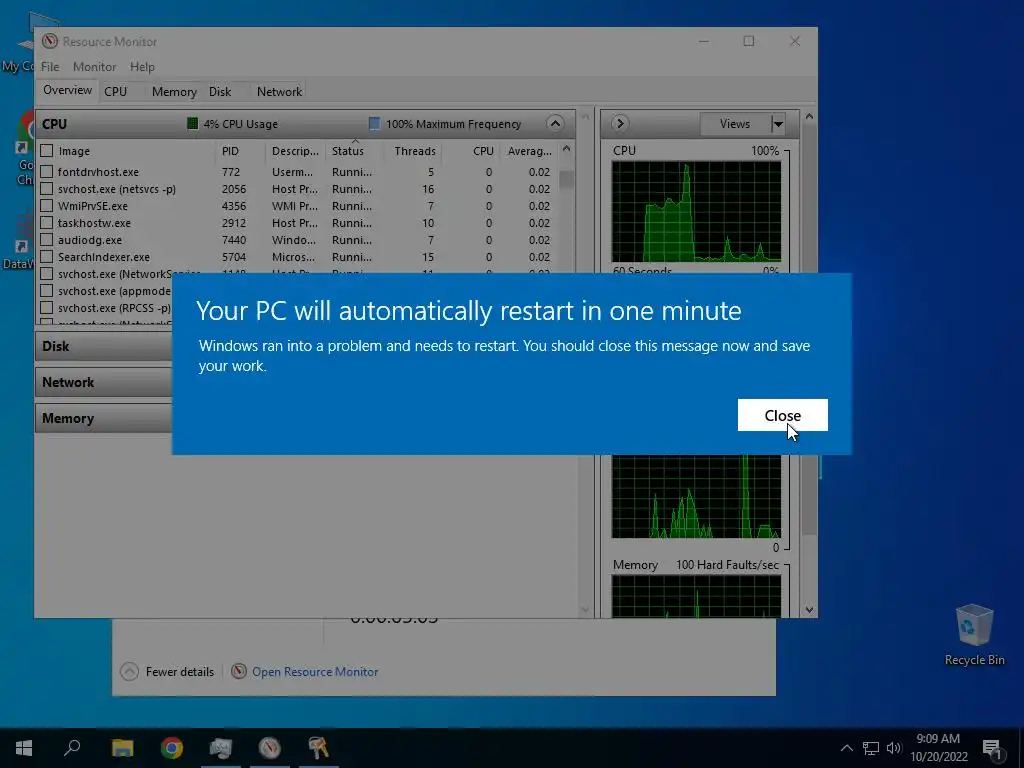1024x768 pixels.
Task: Check the audiodg.exe process checkbox
Action: coord(47,240)
